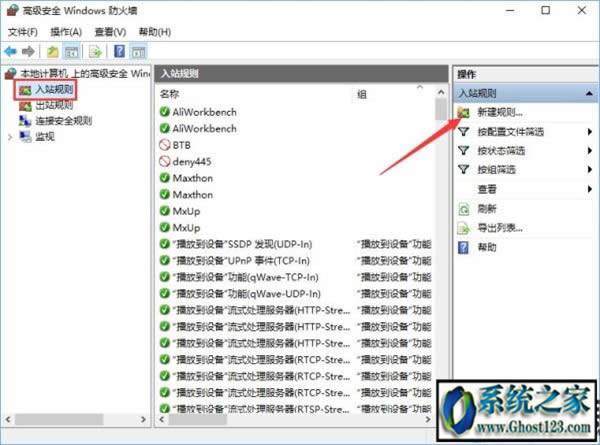
Task: Click 按组筛选 action
Action: [496, 170]
